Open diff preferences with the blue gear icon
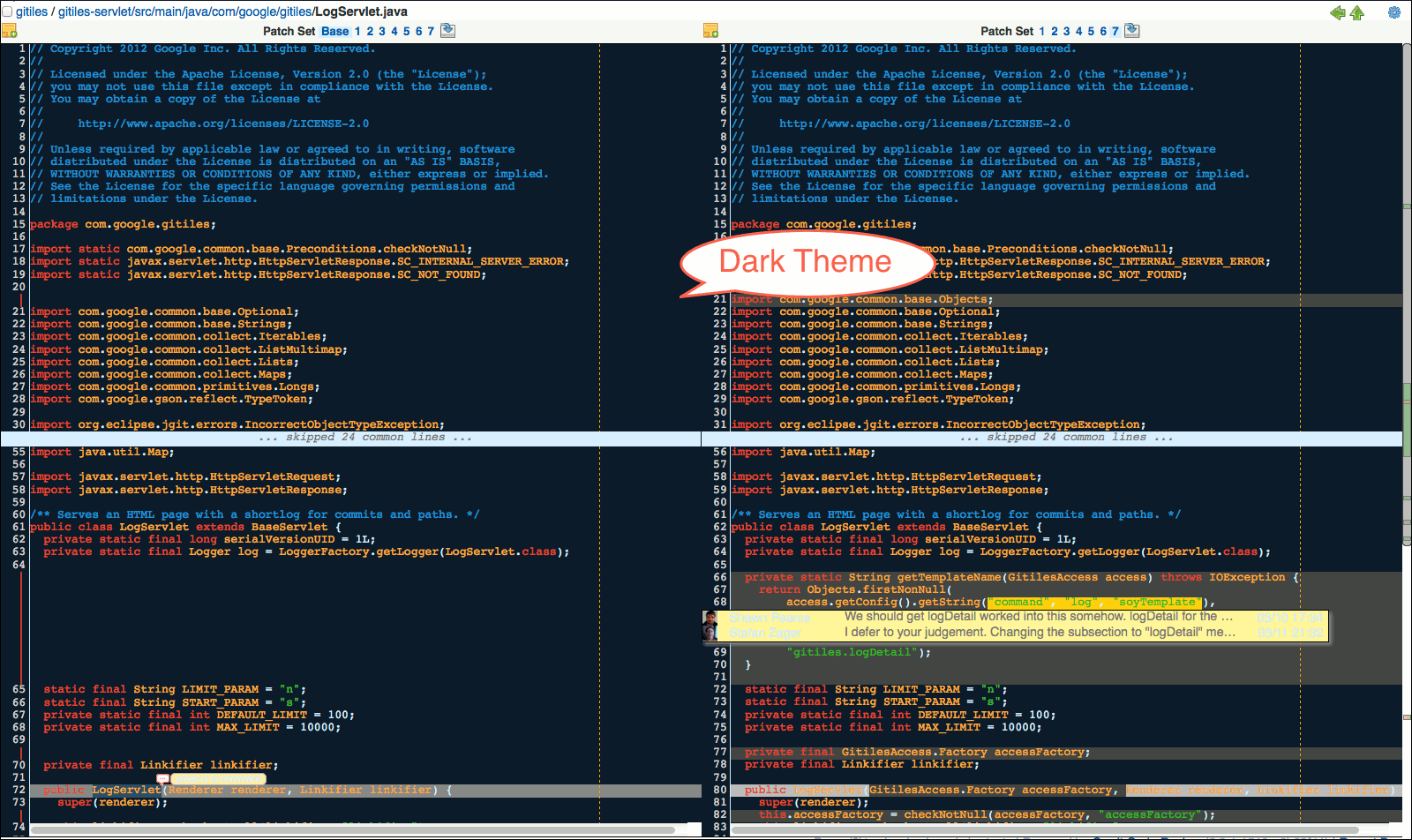Image resolution: width=1412 pixels, height=840 pixels. (x=1395, y=11)
